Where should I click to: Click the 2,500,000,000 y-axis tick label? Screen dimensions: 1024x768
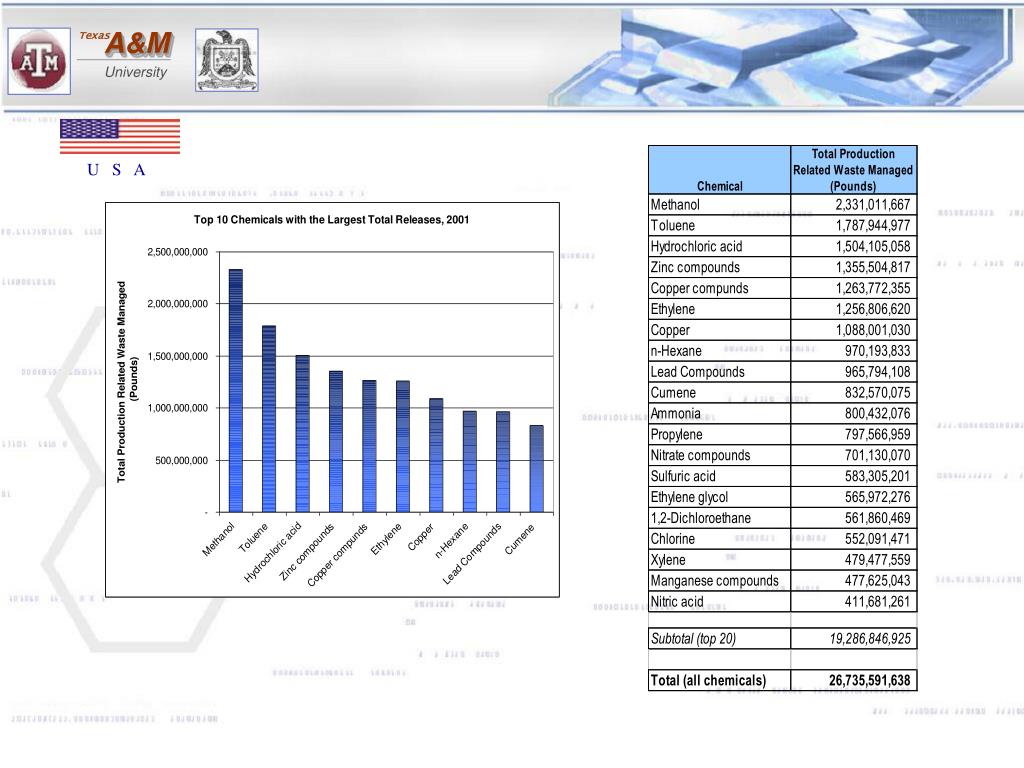pyautogui.click(x=178, y=252)
